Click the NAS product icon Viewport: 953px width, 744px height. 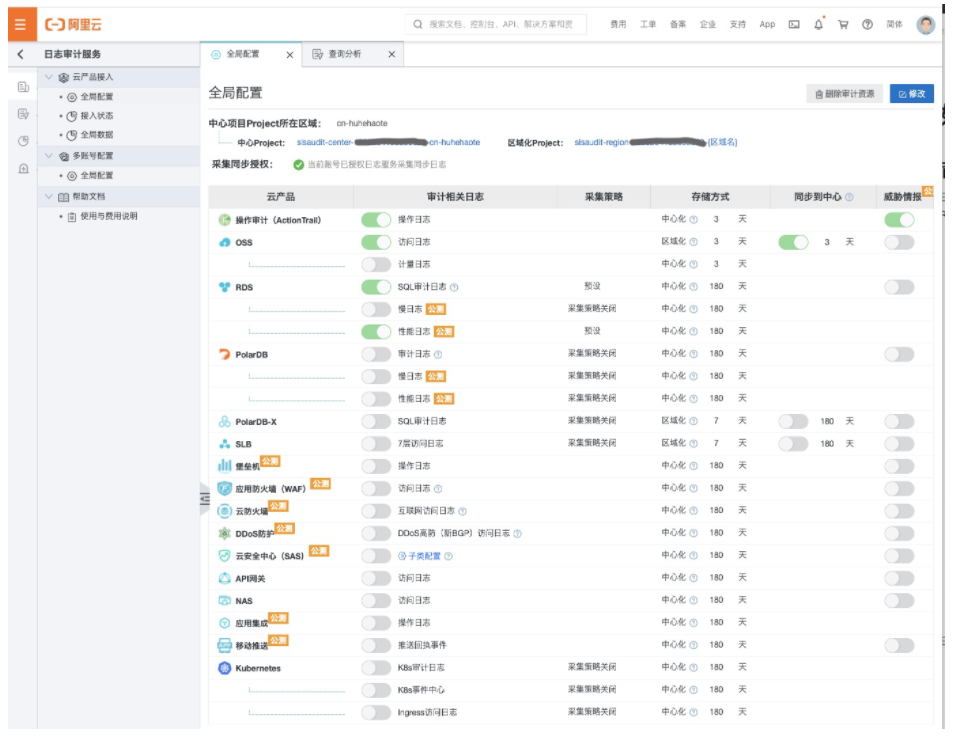tap(224, 601)
